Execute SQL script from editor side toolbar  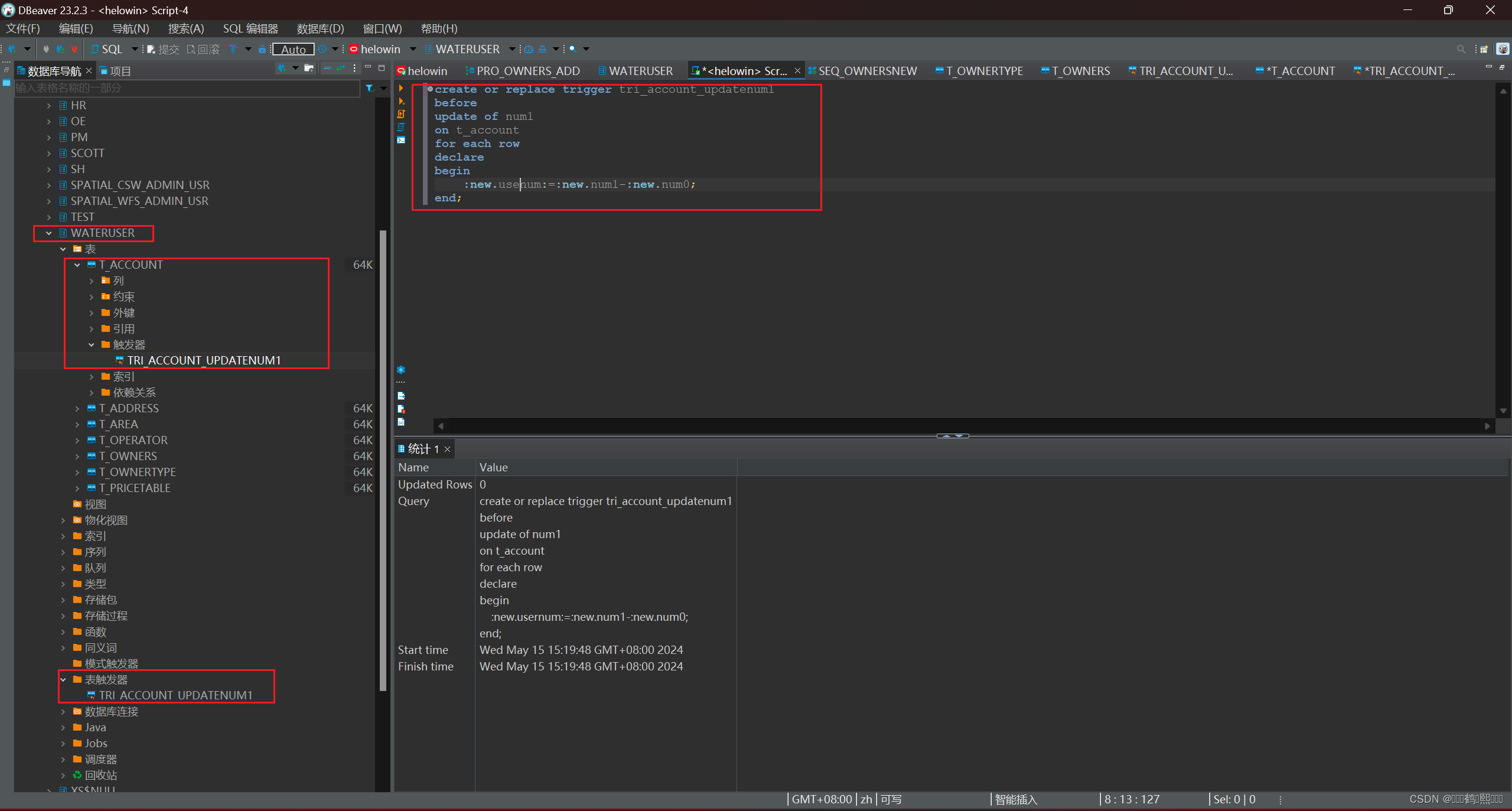click(x=401, y=114)
